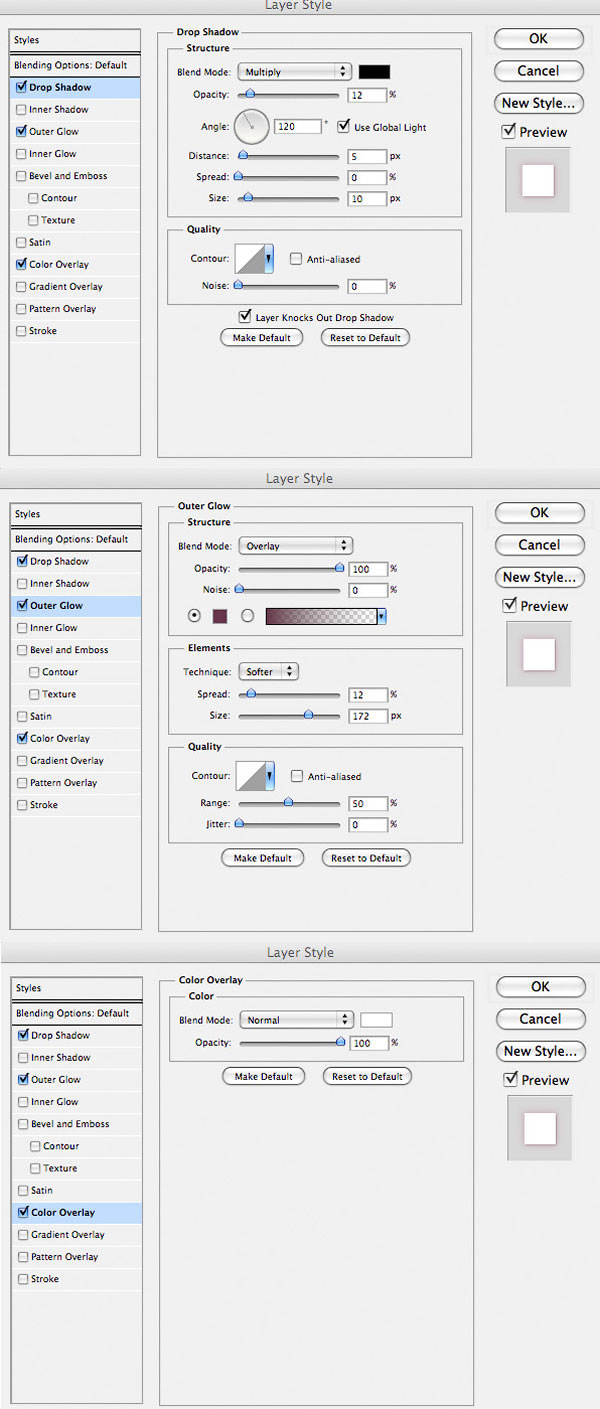Viewport: 600px width, 1409px height.
Task: Check Bevel and Emboss in the dialog showing Drop Shadow settings
Action: pyautogui.click(x=21, y=176)
